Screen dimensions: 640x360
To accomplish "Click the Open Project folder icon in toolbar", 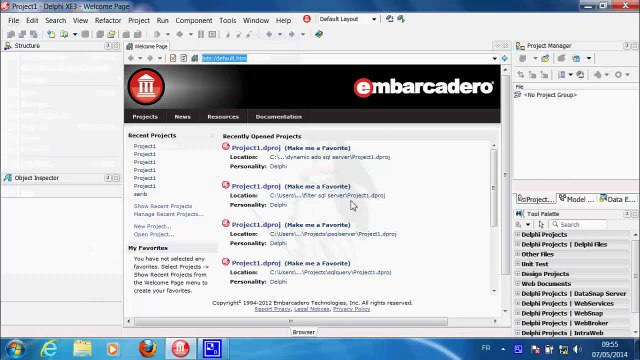I will pyautogui.click(x=111, y=34).
